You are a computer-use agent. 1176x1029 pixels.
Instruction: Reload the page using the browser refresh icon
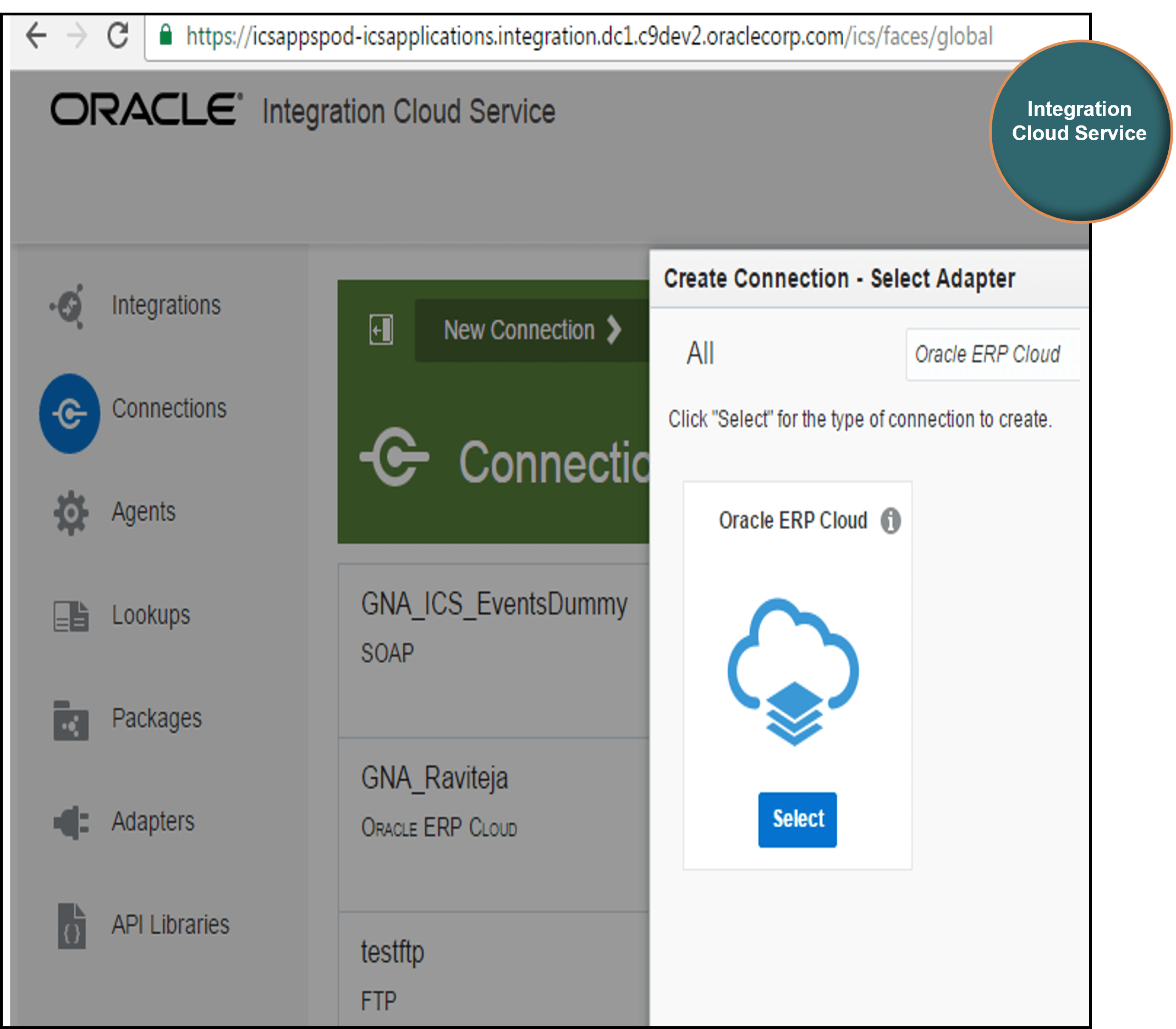pyautogui.click(x=117, y=36)
